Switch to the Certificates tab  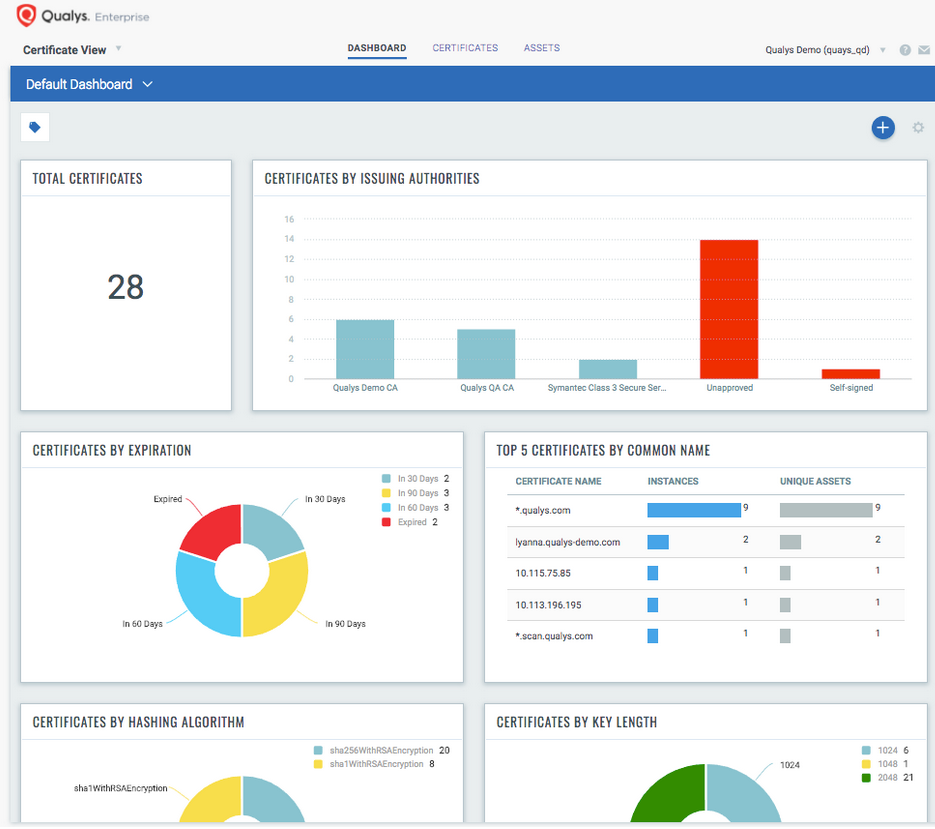[465, 48]
